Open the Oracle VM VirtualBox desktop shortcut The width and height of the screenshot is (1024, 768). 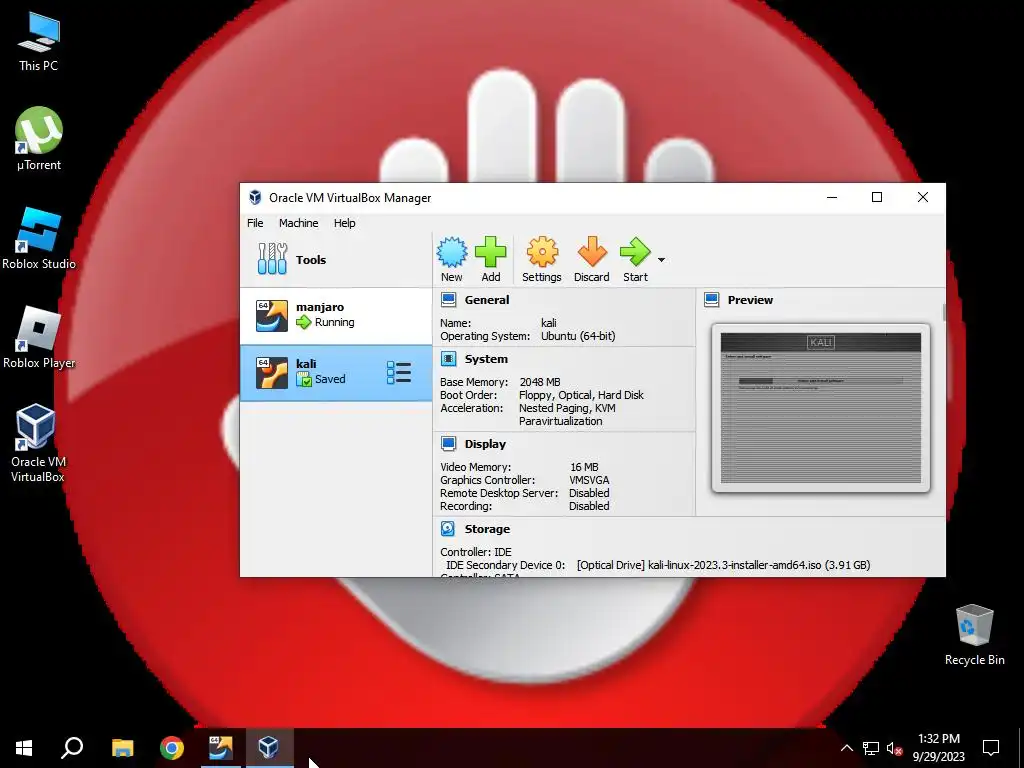click(x=37, y=443)
